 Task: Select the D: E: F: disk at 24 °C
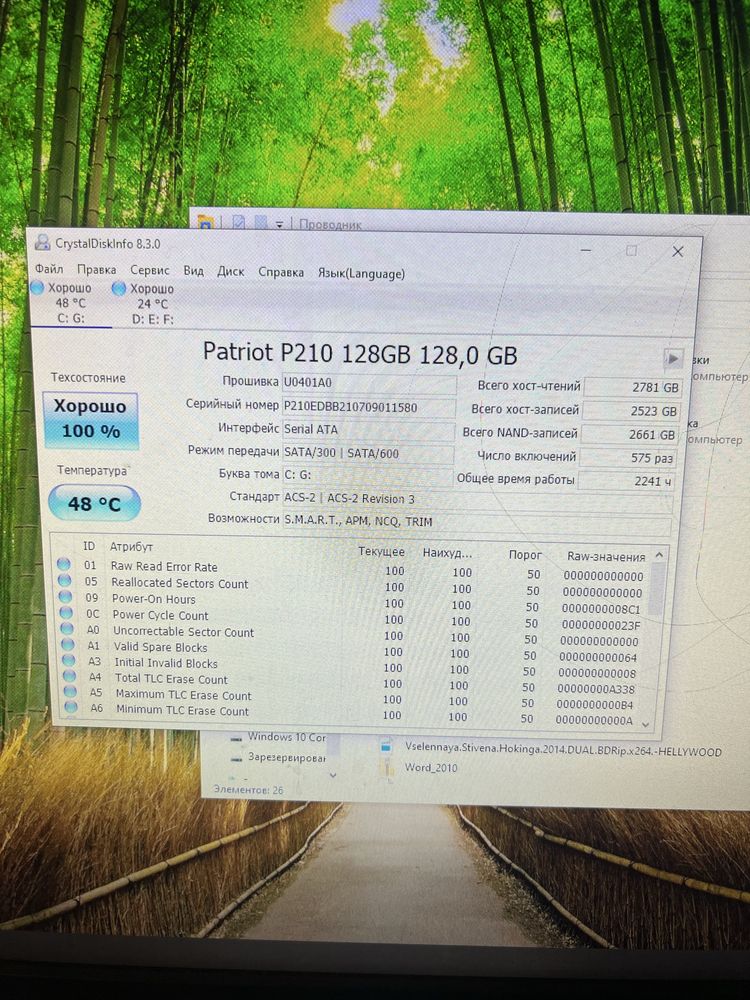tap(151, 304)
